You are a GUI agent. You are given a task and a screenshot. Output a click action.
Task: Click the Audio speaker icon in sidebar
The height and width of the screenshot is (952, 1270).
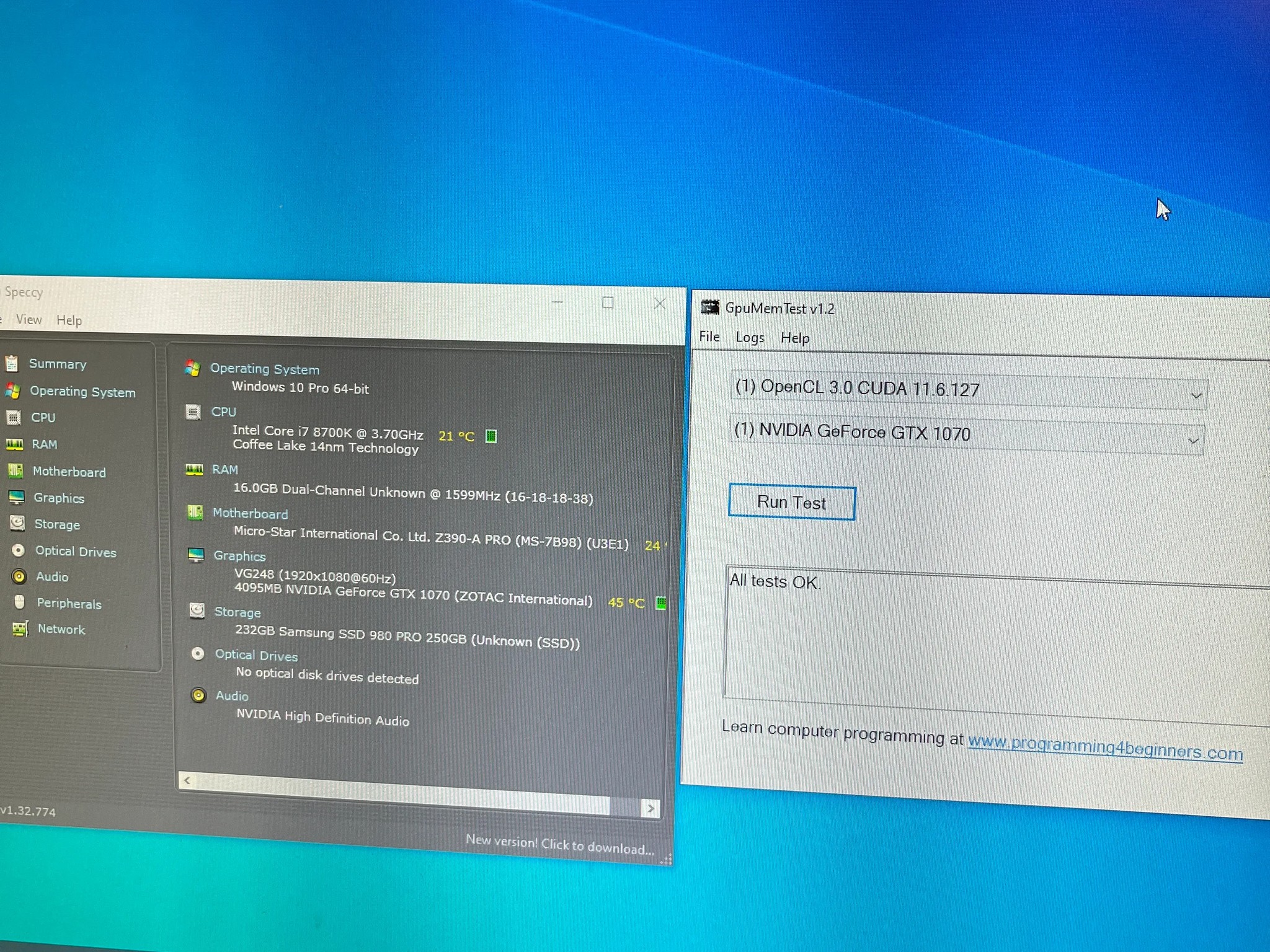tap(19, 576)
